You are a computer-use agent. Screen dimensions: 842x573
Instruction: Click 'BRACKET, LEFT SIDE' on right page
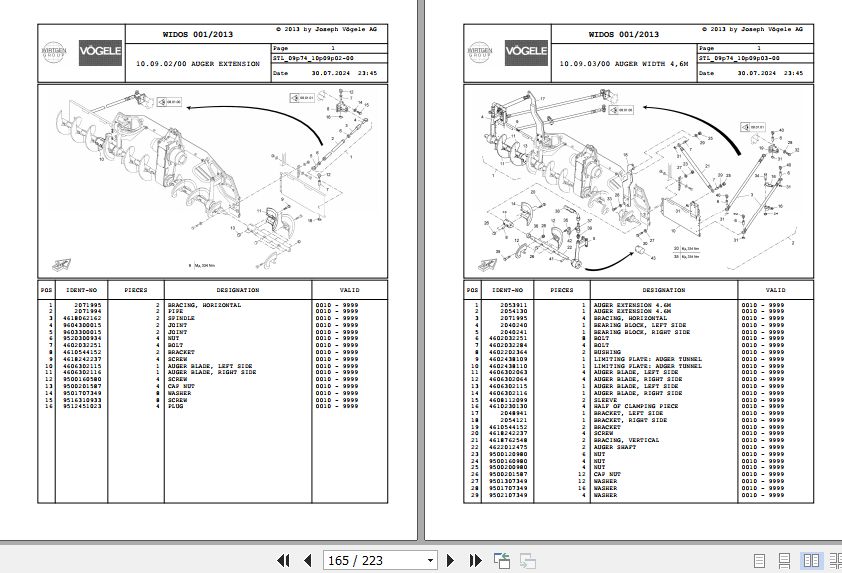(628, 414)
